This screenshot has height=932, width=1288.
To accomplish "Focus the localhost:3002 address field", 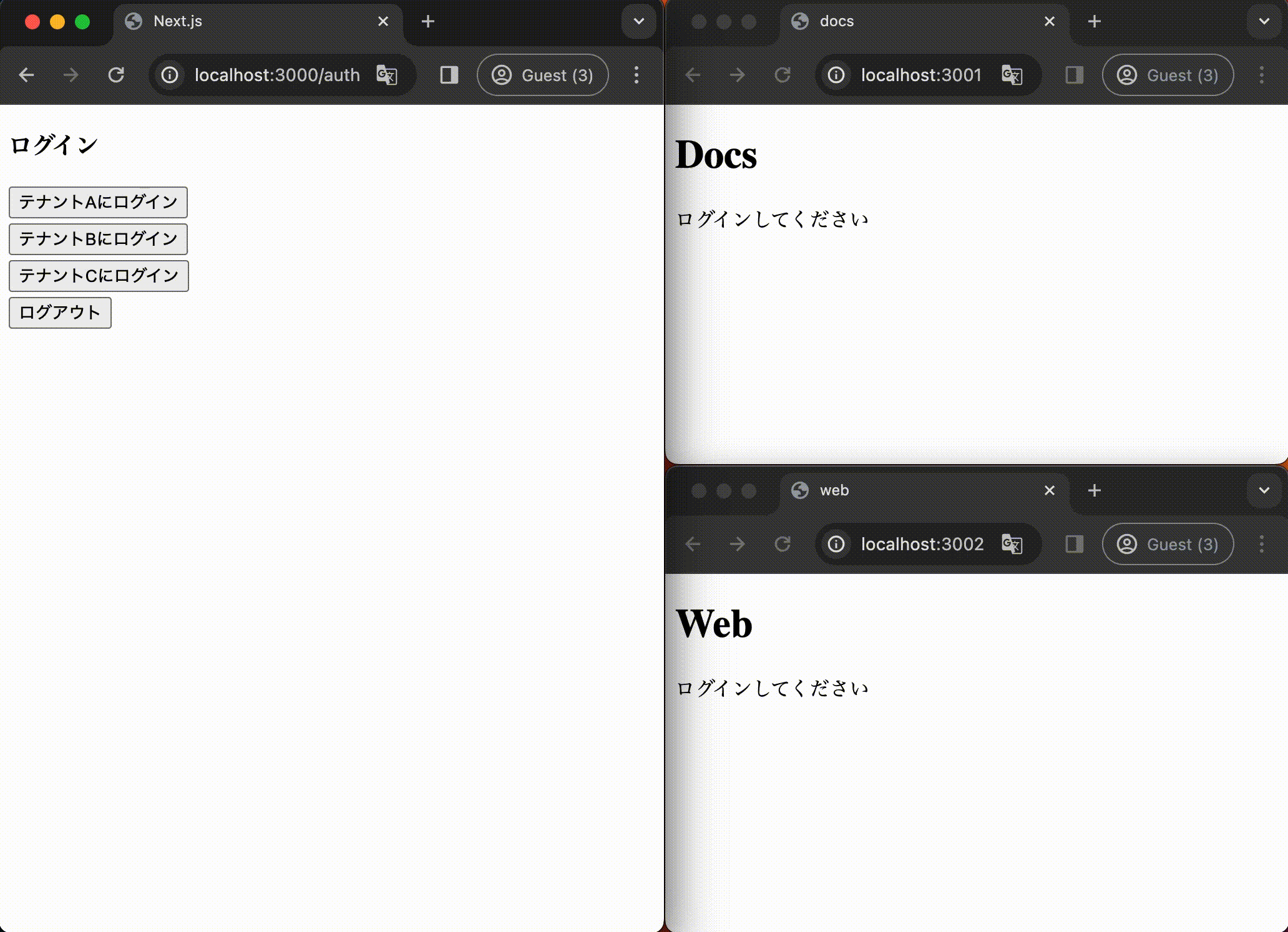I will pos(922,544).
